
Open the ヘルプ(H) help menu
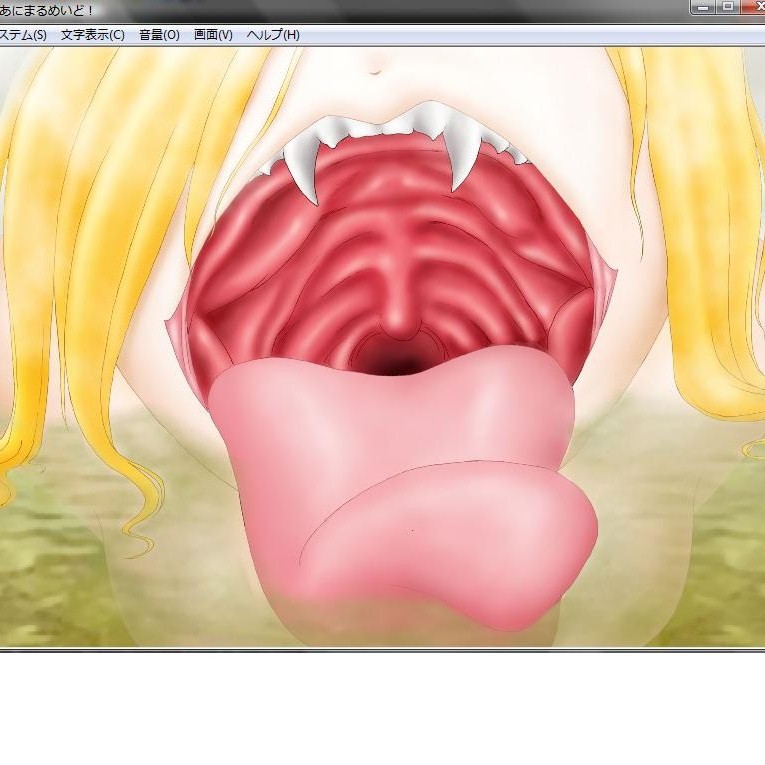(273, 35)
